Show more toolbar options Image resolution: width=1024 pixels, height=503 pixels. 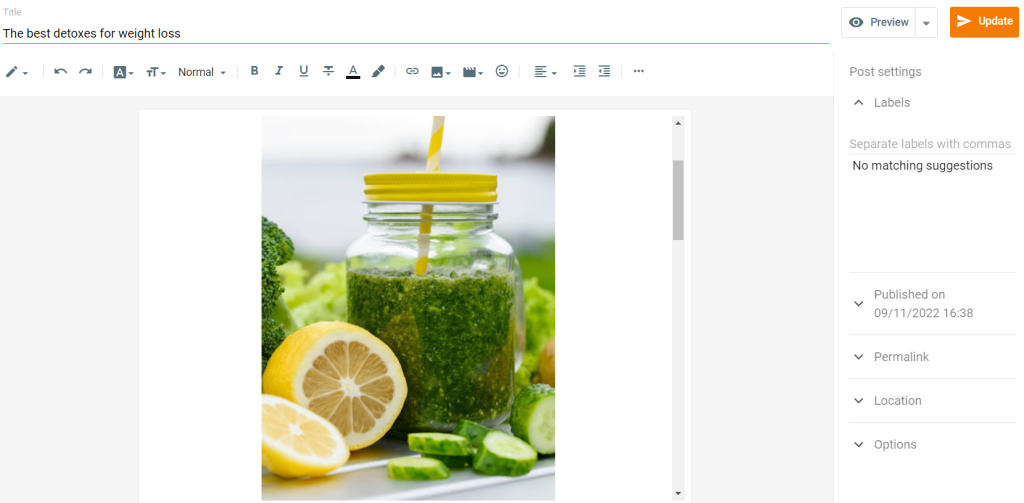tap(639, 71)
